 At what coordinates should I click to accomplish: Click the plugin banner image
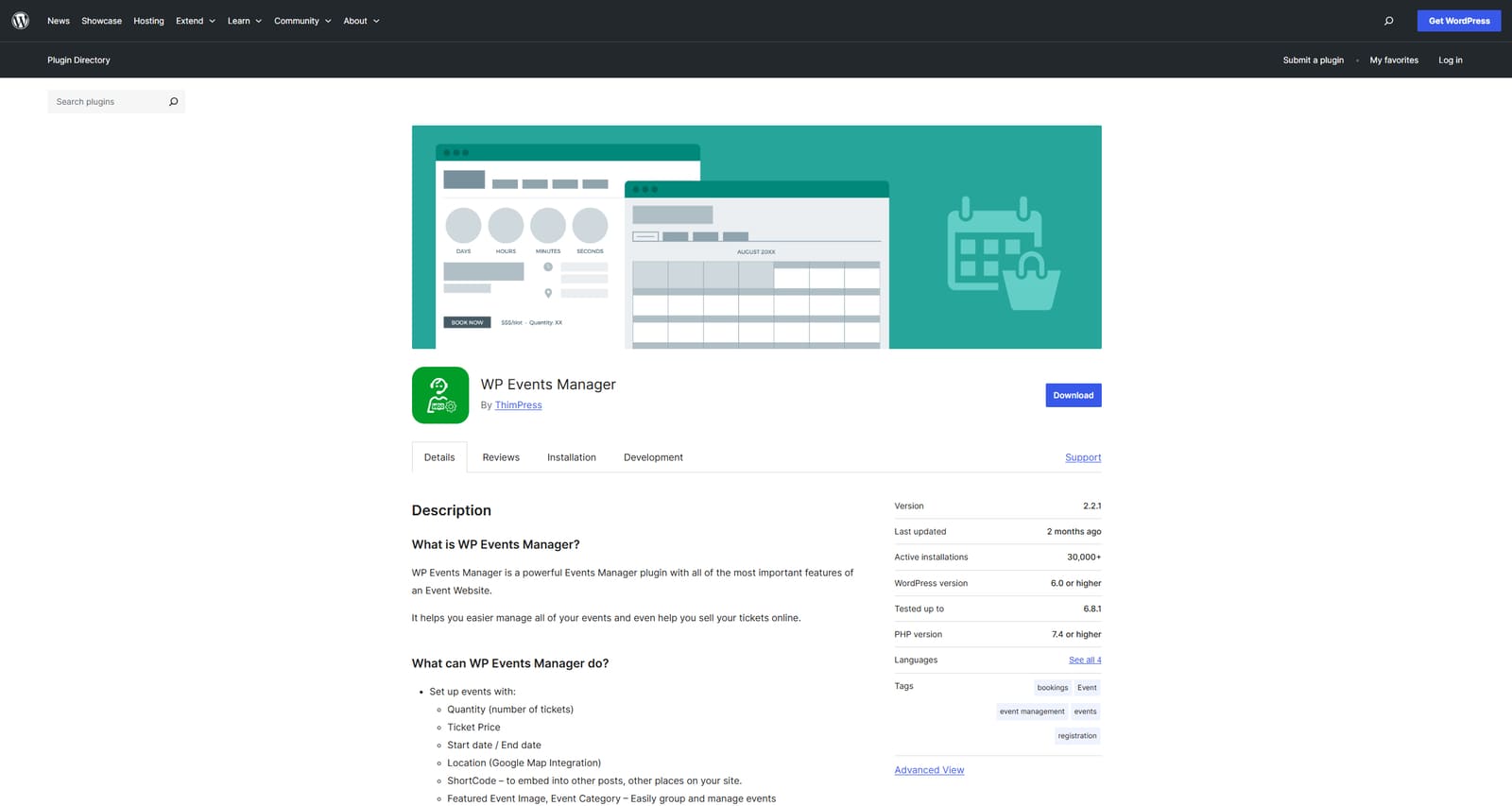pos(757,237)
